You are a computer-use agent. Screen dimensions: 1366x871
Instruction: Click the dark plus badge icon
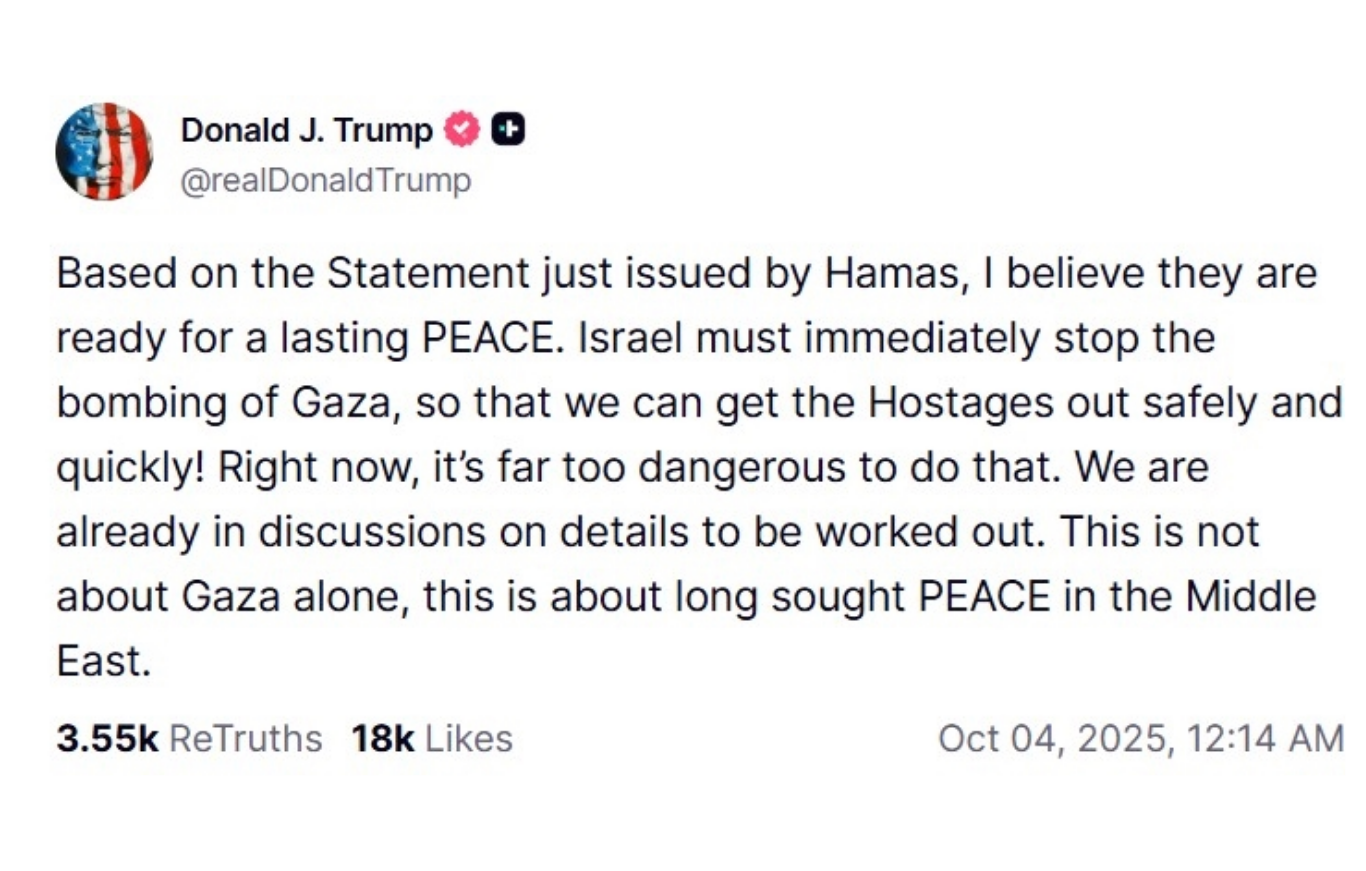click(509, 130)
